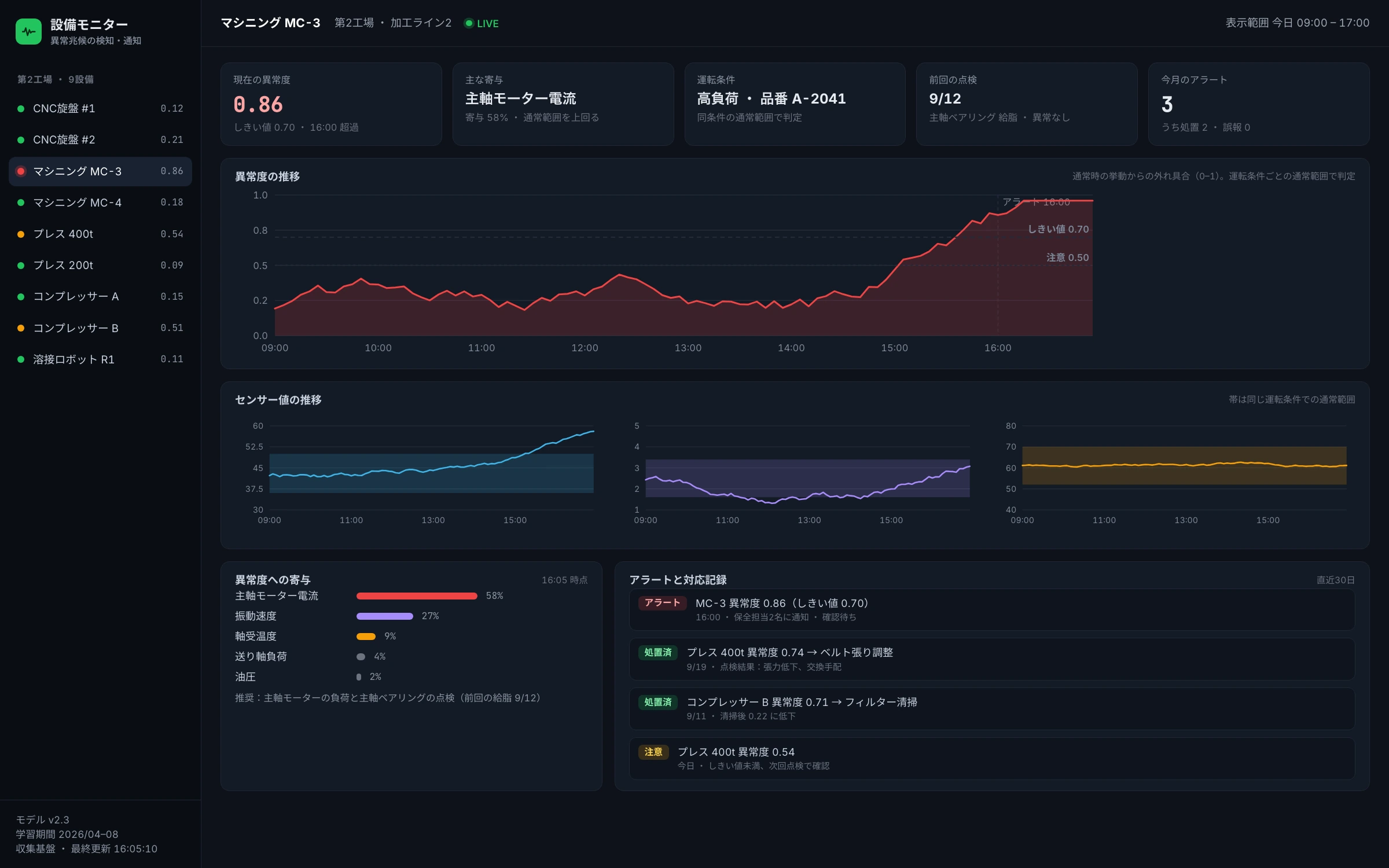Select CNC旋盤 #2 in equipment list
The width and height of the screenshot is (1389, 868).
100,139
